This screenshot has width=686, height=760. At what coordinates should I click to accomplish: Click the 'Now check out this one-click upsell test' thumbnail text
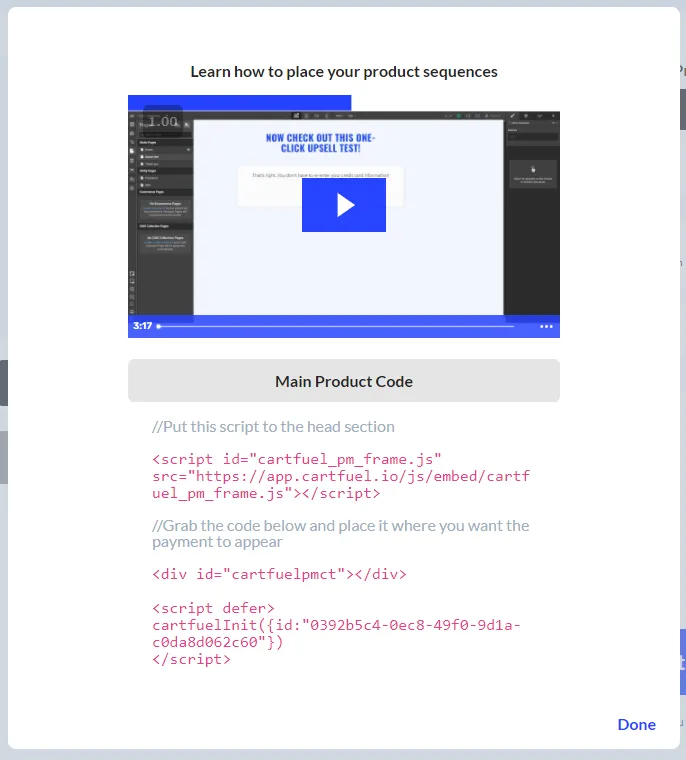[x=320, y=143]
